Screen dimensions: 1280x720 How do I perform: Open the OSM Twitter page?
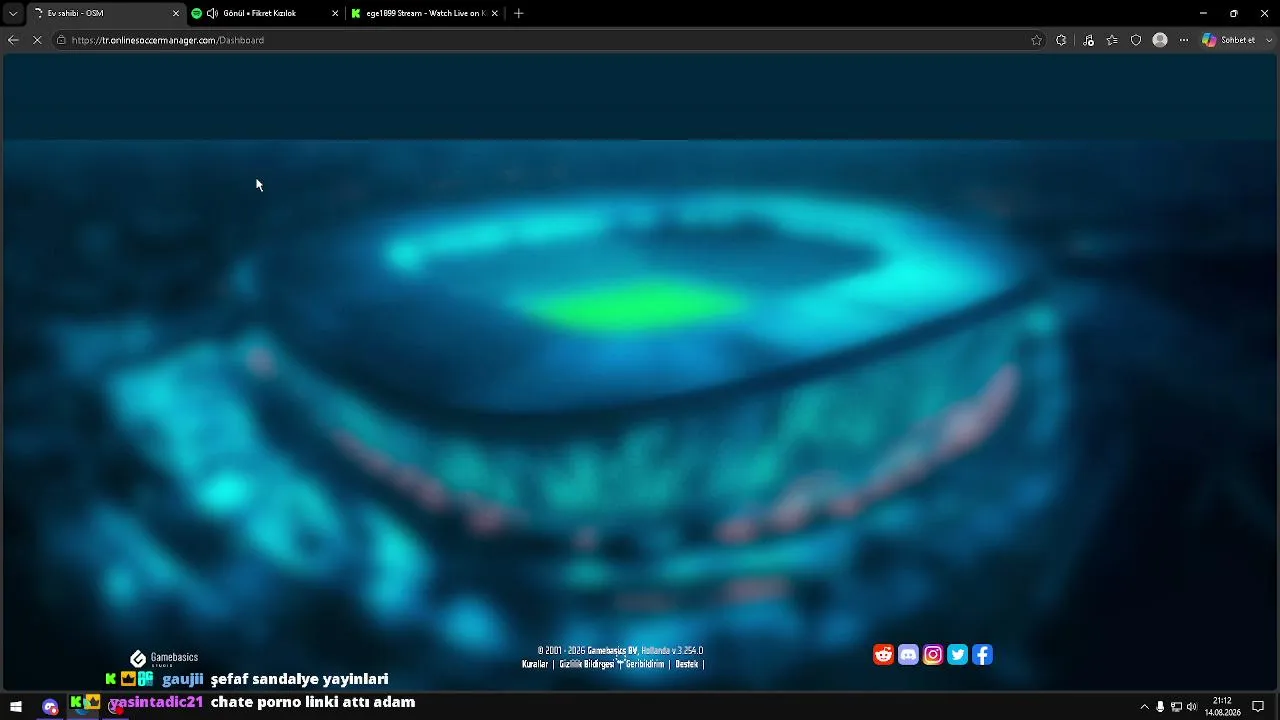pyautogui.click(x=958, y=655)
